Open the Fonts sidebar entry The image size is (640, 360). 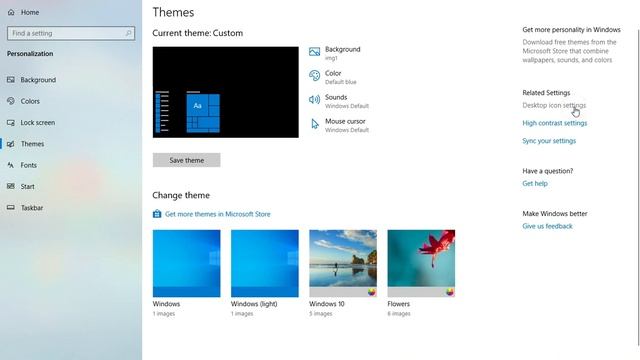tap(29, 165)
